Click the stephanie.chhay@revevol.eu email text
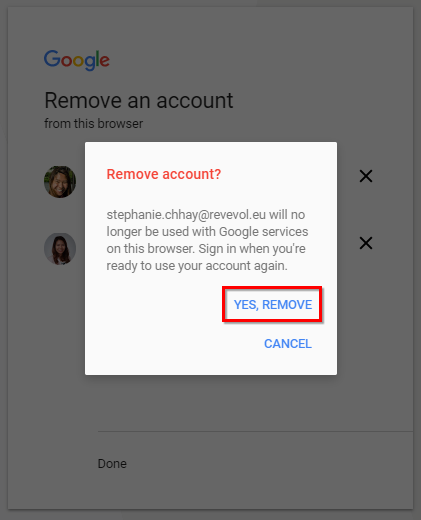The width and height of the screenshot is (421, 520). [186, 215]
